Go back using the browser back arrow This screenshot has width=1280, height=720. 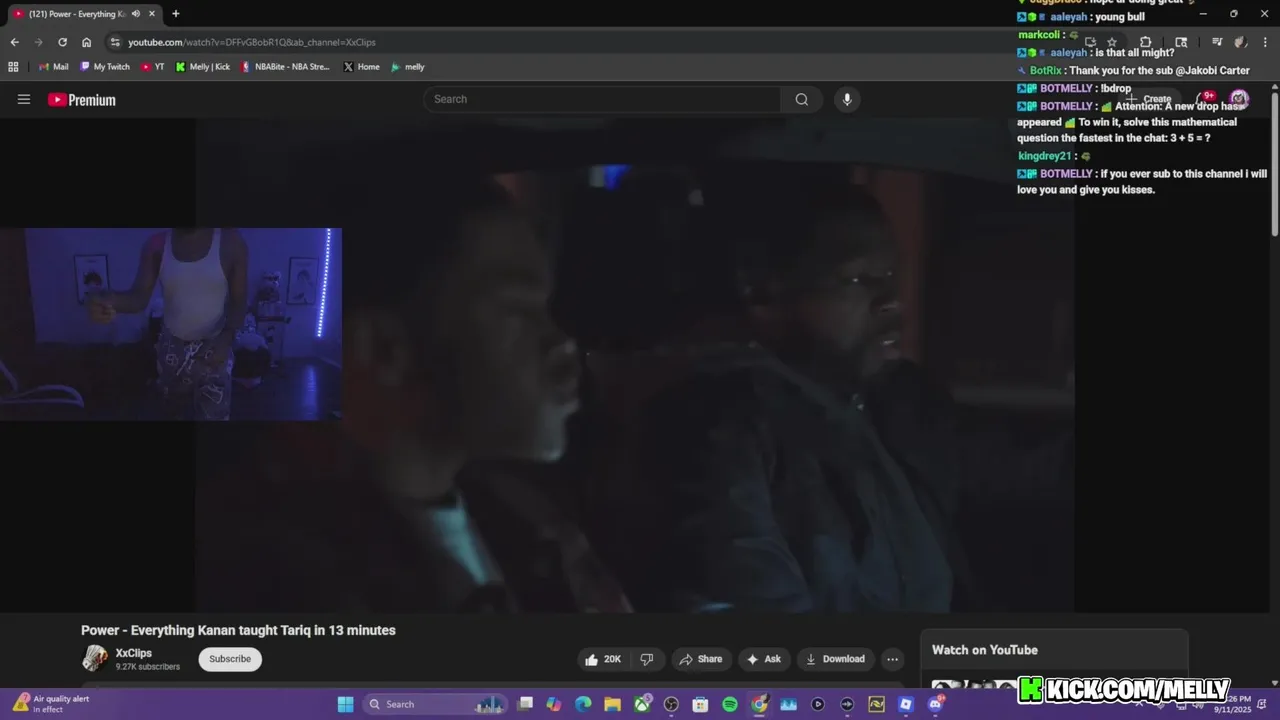point(14,42)
